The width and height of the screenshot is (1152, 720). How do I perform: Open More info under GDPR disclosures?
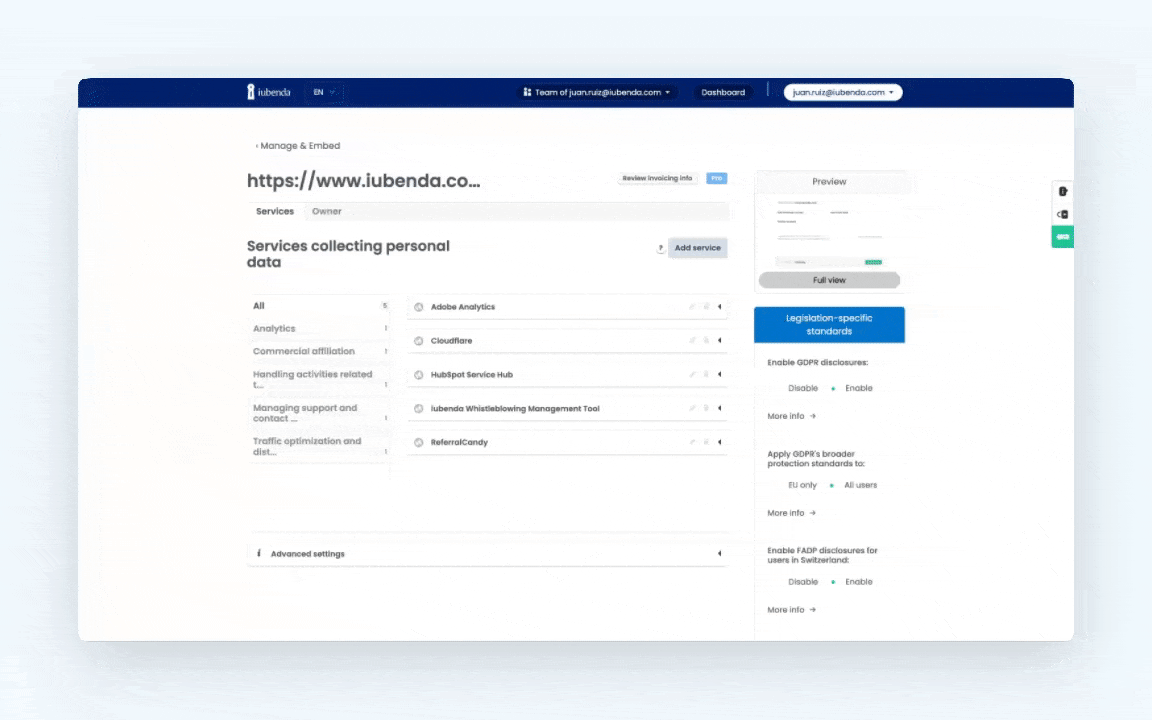791,416
